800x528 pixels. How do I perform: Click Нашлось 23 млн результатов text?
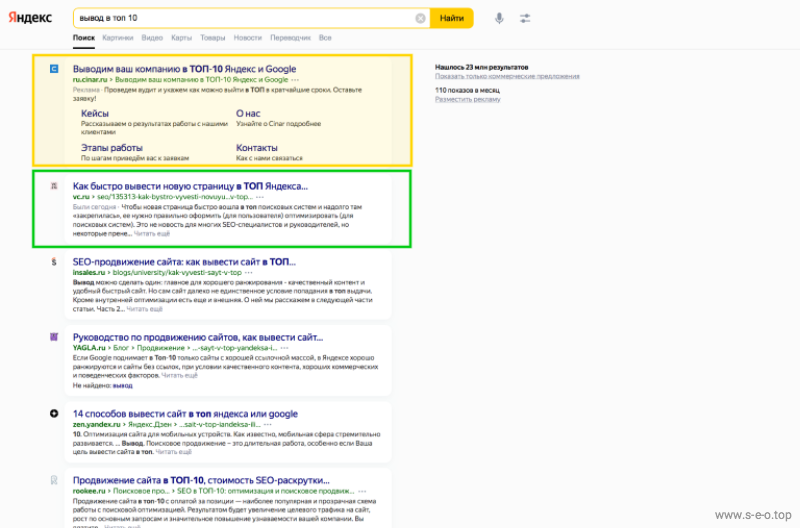point(481,67)
